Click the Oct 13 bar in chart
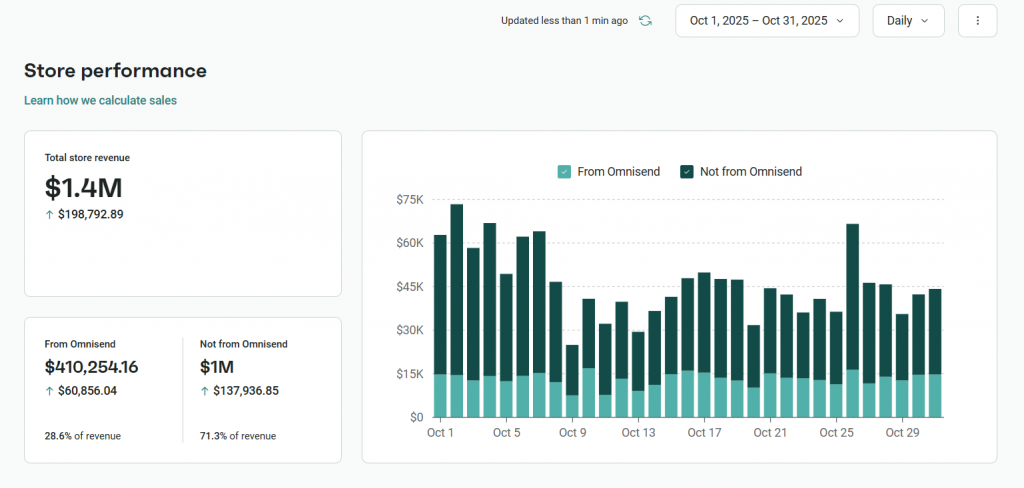The width and height of the screenshot is (1024, 488). pos(638,374)
